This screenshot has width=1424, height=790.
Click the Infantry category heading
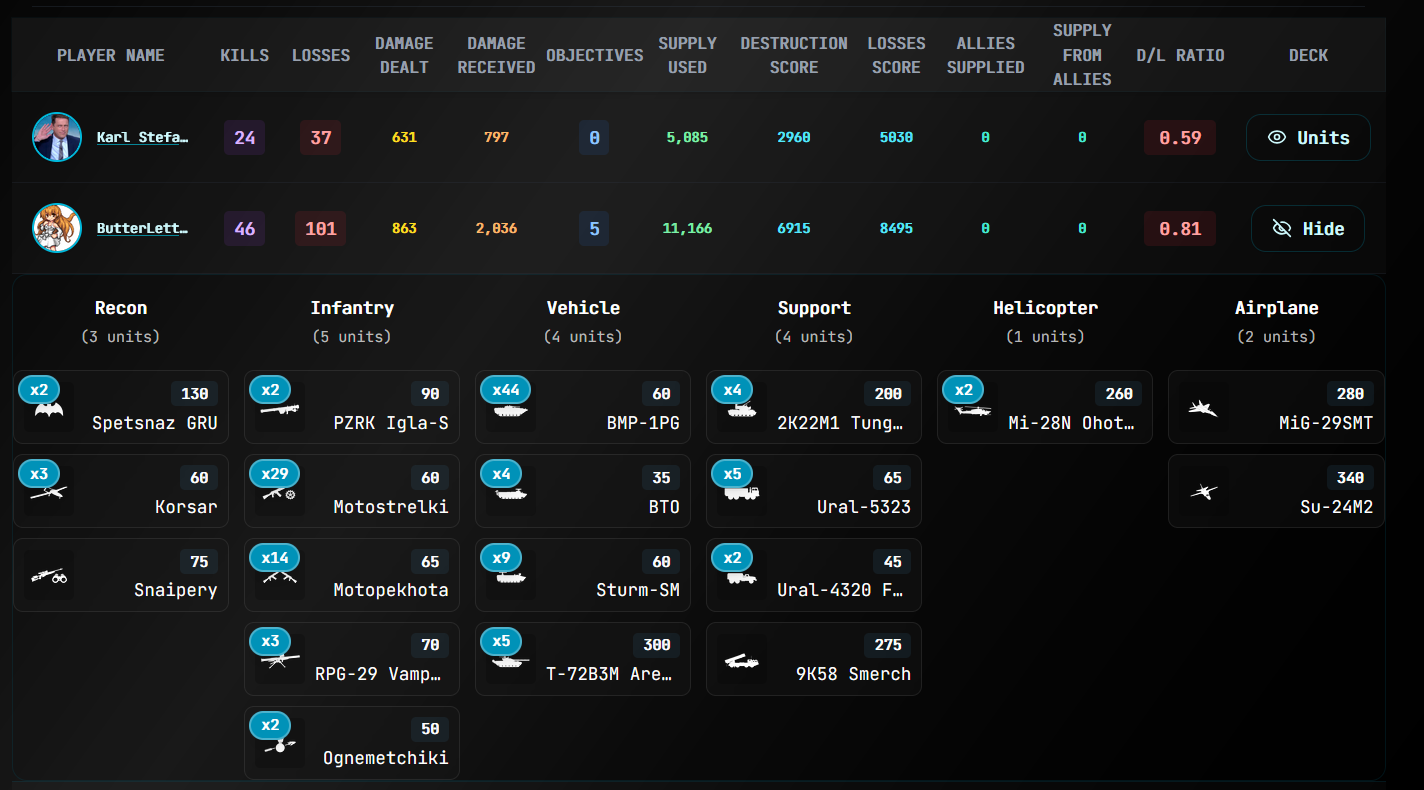pyautogui.click(x=352, y=308)
